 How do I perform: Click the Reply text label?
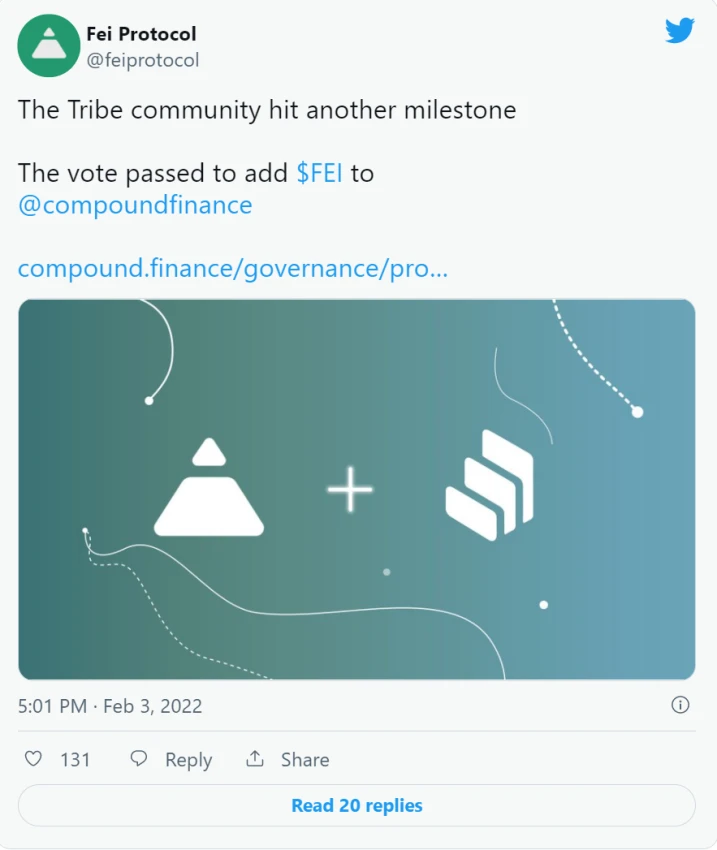(188, 760)
